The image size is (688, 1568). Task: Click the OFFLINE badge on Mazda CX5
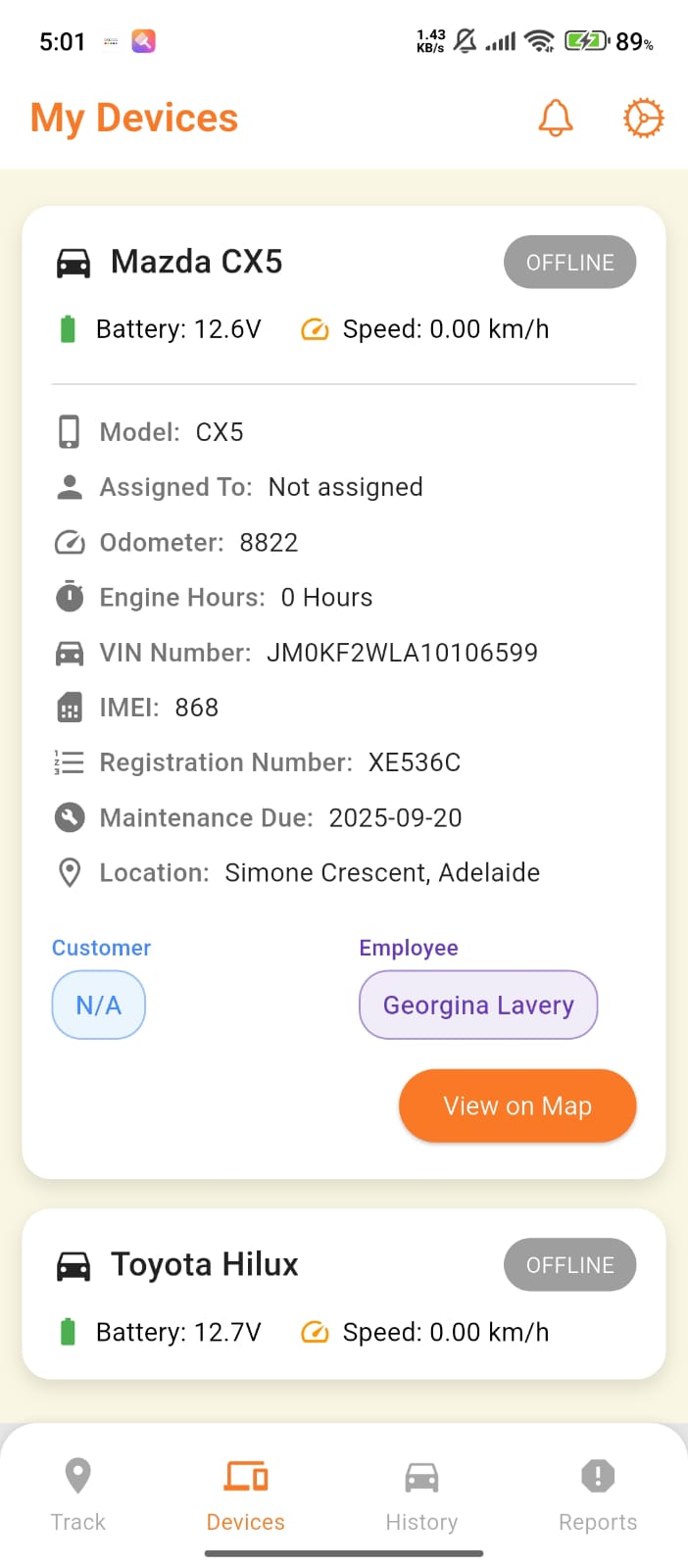click(569, 262)
